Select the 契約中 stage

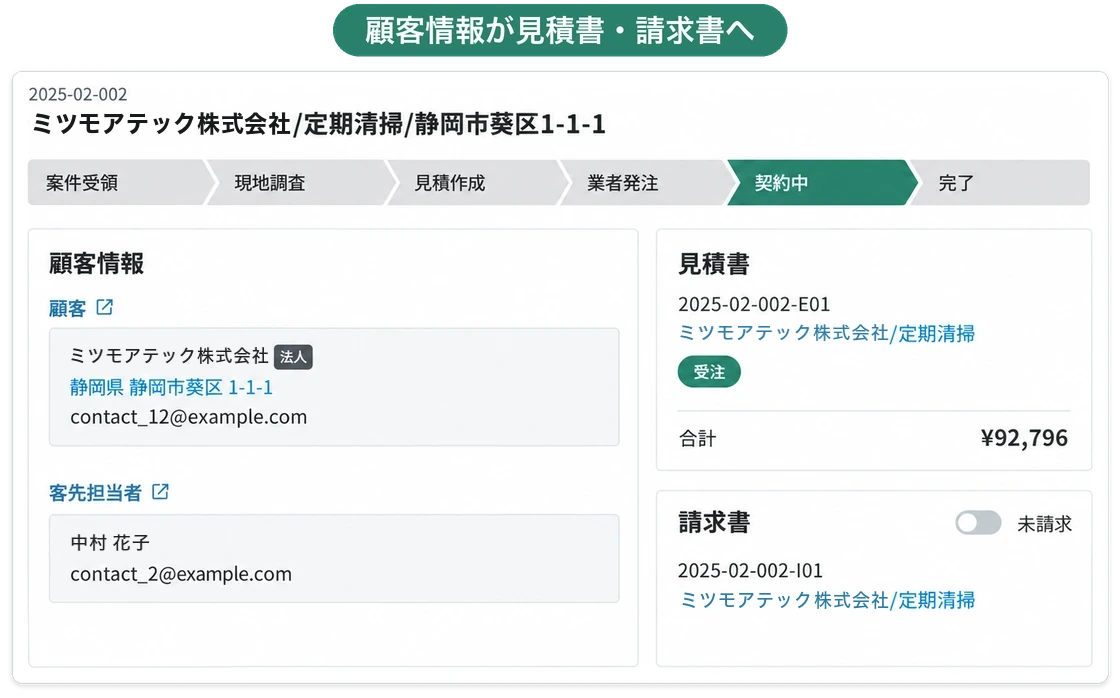click(x=821, y=183)
